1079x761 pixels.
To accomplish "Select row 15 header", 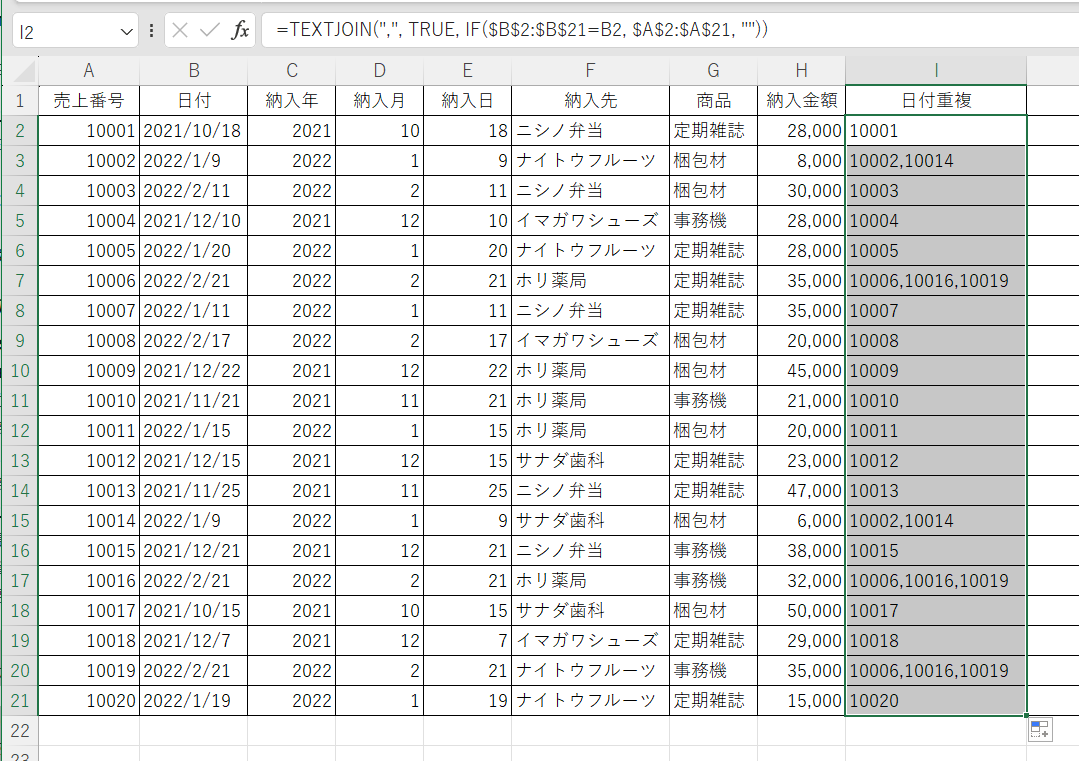I will point(20,521).
